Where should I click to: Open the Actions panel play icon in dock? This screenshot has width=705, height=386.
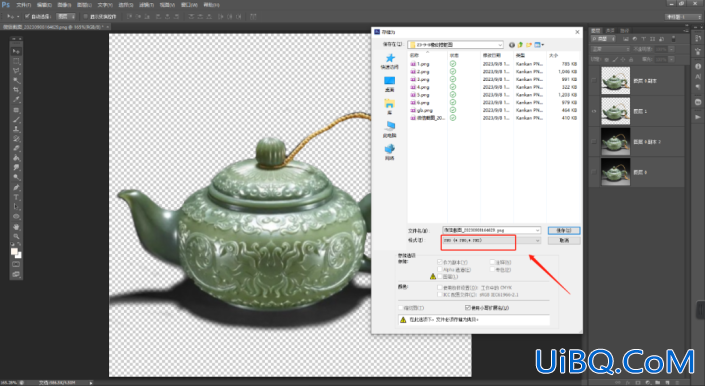coord(698,117)
